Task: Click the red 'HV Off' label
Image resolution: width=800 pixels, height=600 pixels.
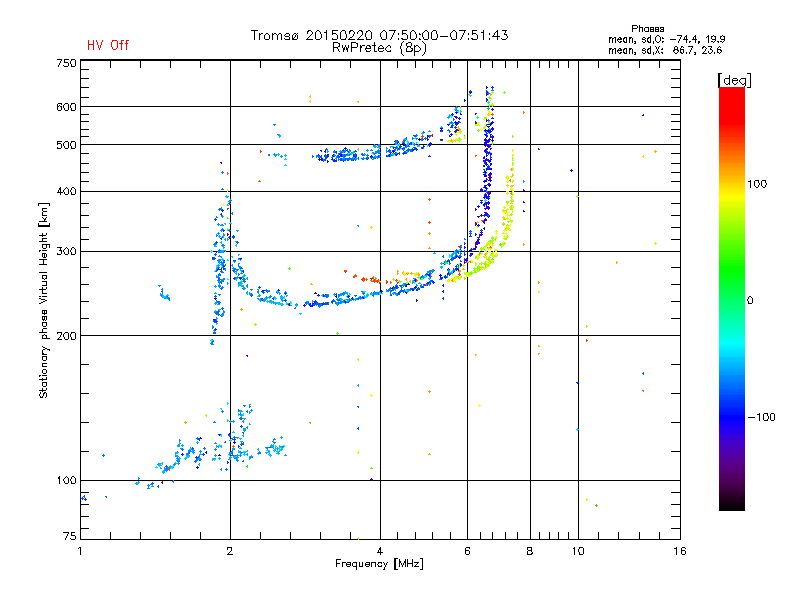Action: (x=108, y=45)
